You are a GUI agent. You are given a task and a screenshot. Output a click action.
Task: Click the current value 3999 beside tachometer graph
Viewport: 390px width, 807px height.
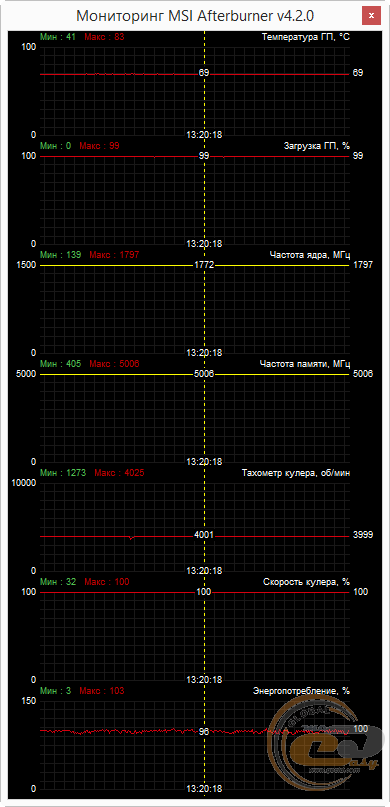click(362, 535)
